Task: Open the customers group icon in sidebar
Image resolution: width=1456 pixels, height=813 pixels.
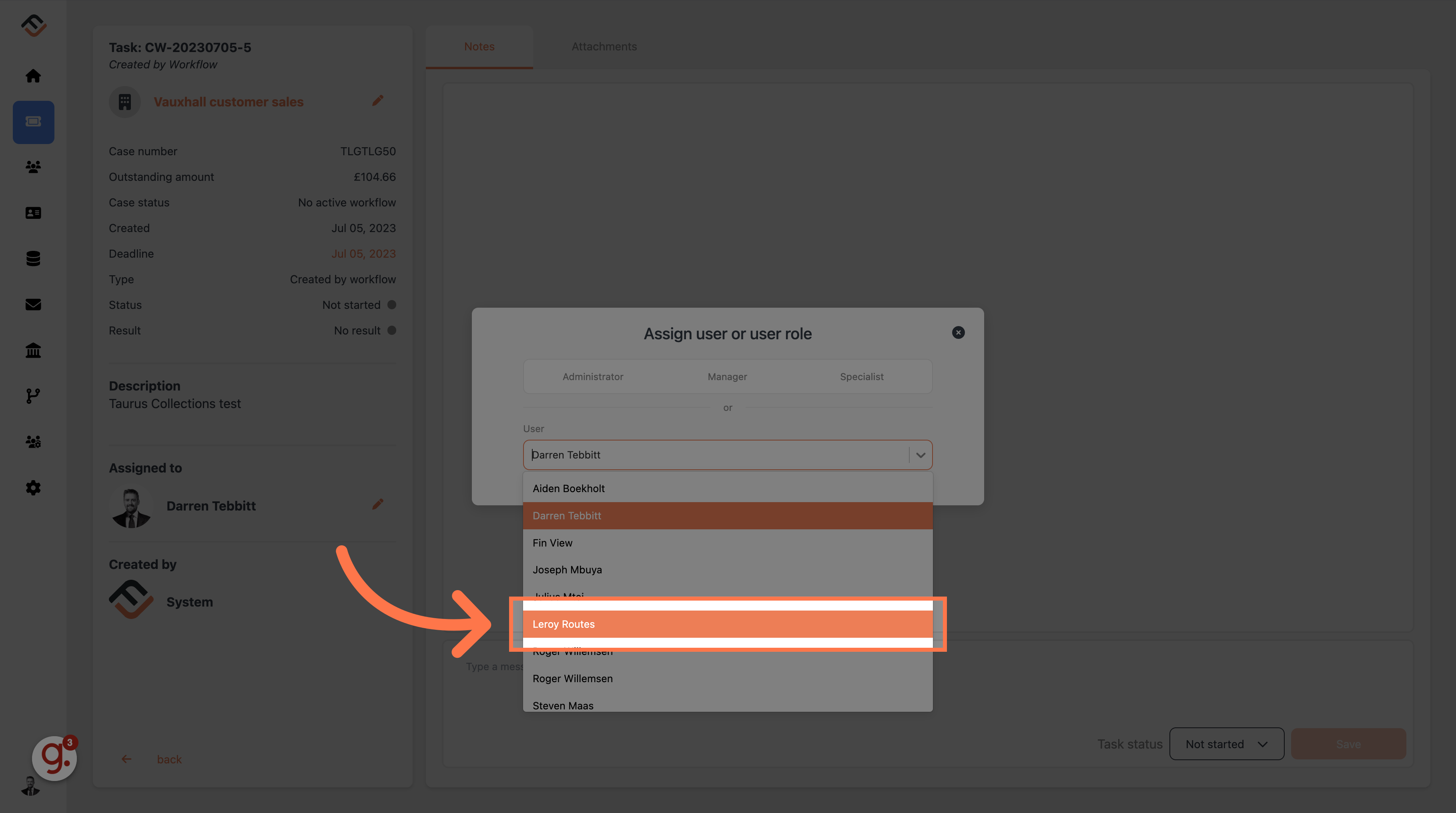Action: coord(33,167)
